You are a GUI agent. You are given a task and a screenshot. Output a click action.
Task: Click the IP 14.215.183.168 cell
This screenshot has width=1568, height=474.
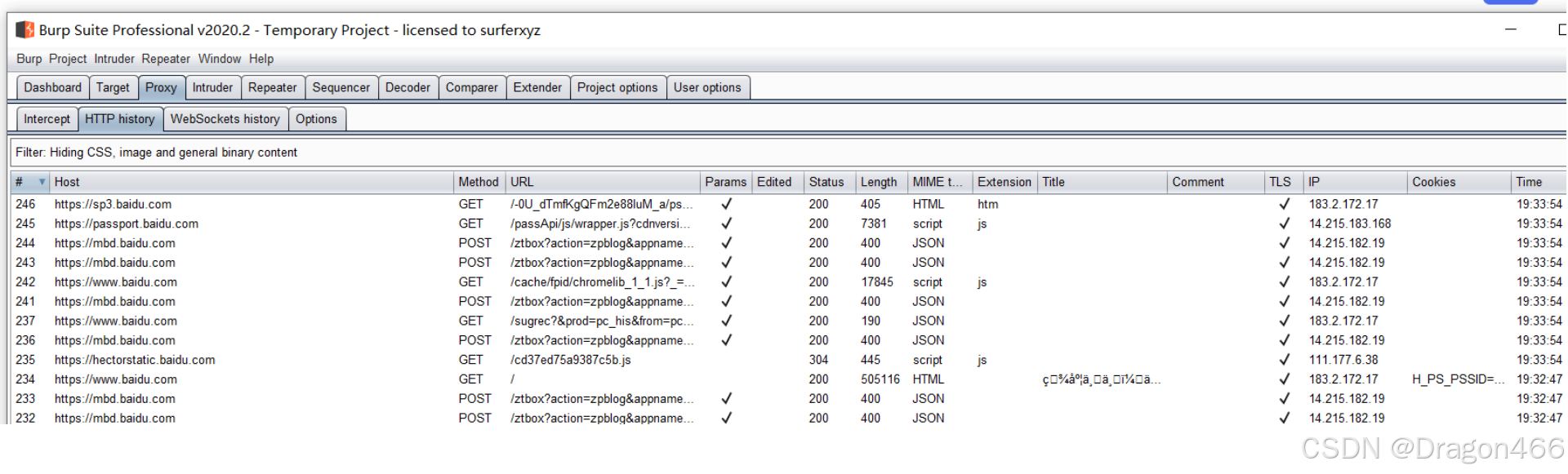pos(1350,224)
